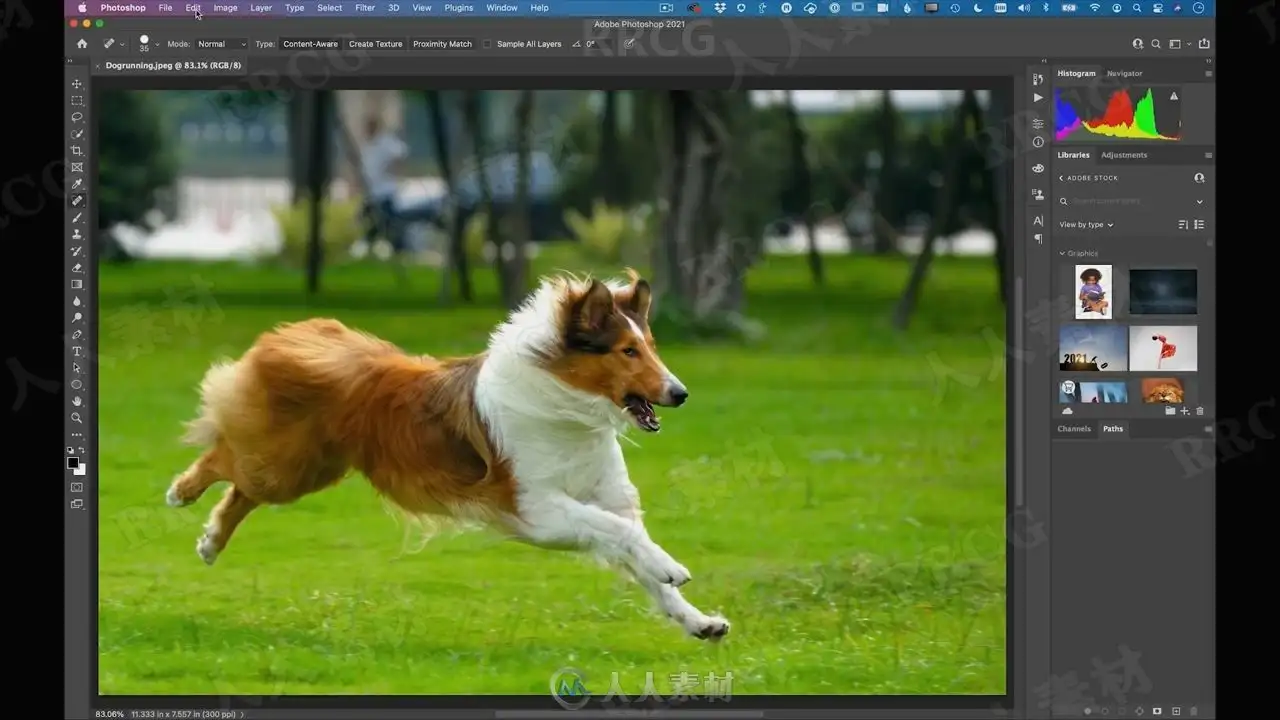Swap foreground and background colors
Image resolution: width=1280 pixels, height=720 pixels.
click(82, 452)
